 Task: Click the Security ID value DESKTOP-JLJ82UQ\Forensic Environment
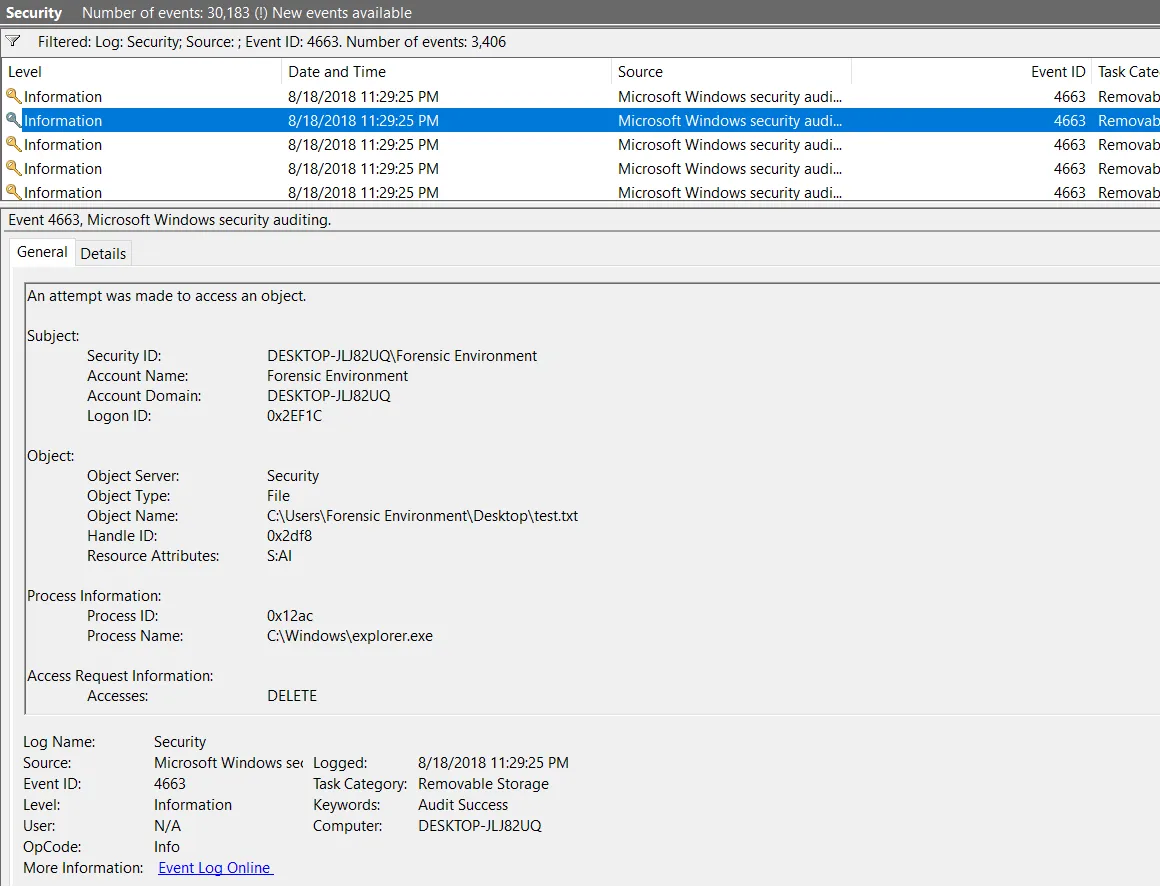[402, 356]
